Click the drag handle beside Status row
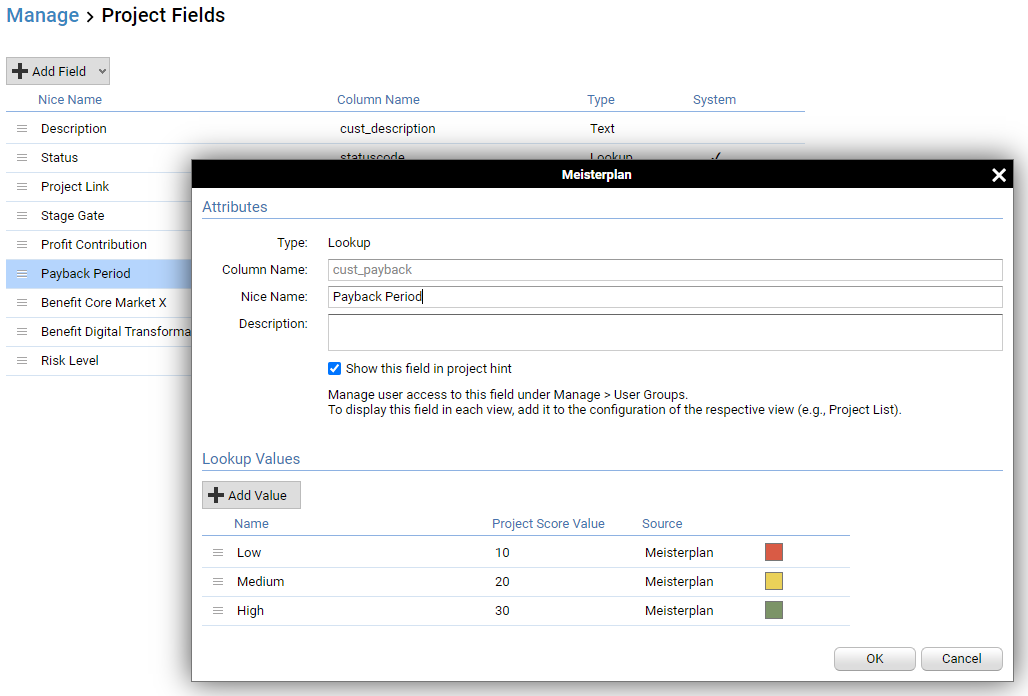The width and height of the screenshot is (1028, 696). 22,157
